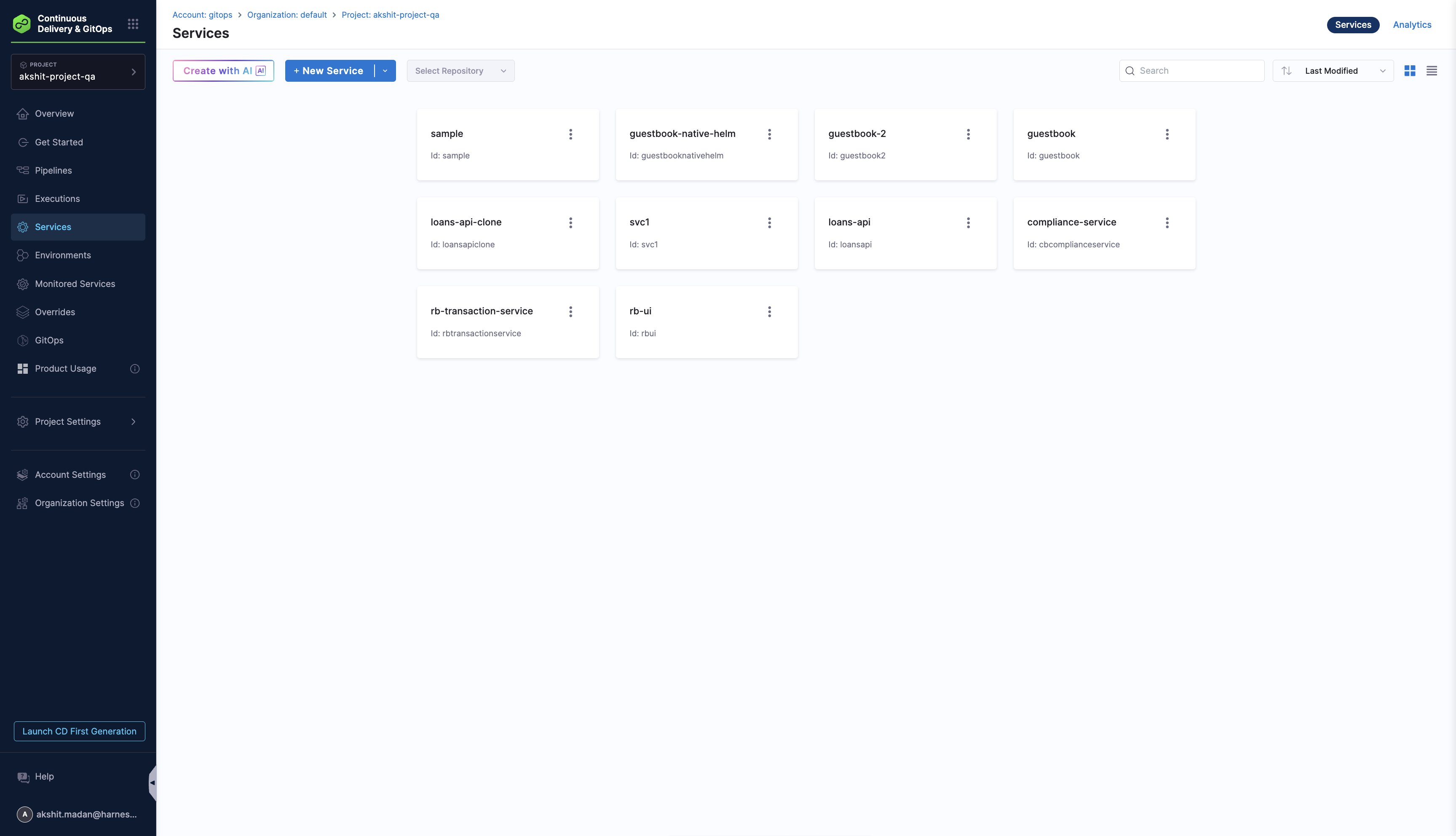This screenshot has height=836, width=1456.
Task: Switch to list view layout
Action: [x=1431, y=71]
